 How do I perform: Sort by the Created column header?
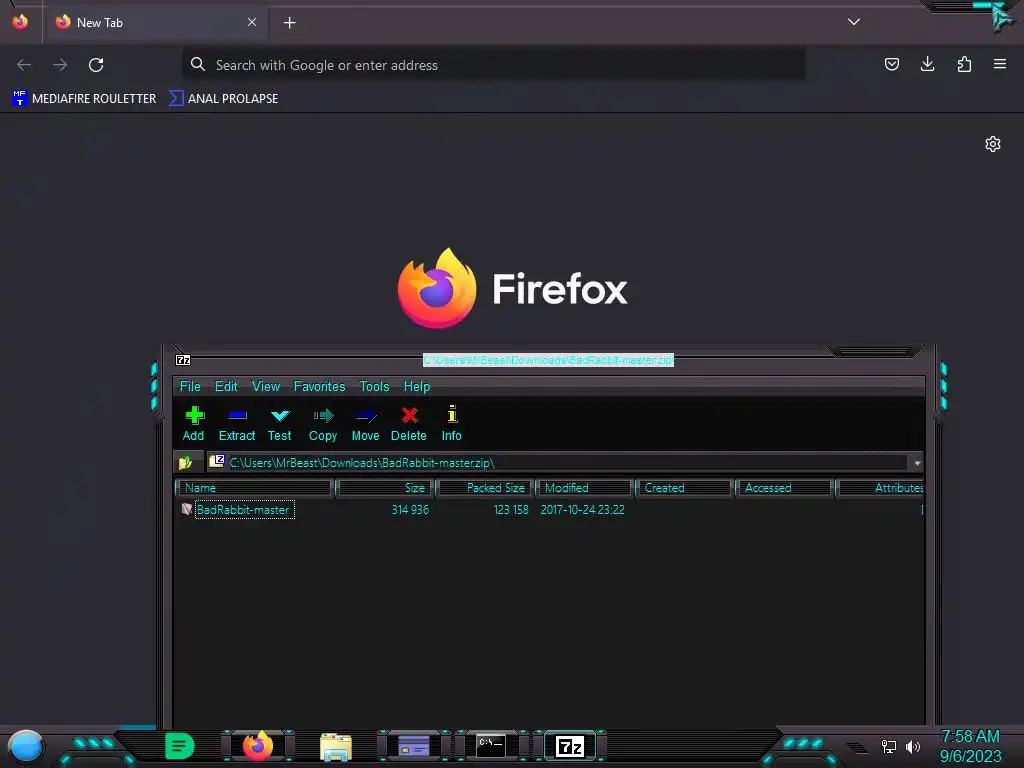click(x=684, y=488)
